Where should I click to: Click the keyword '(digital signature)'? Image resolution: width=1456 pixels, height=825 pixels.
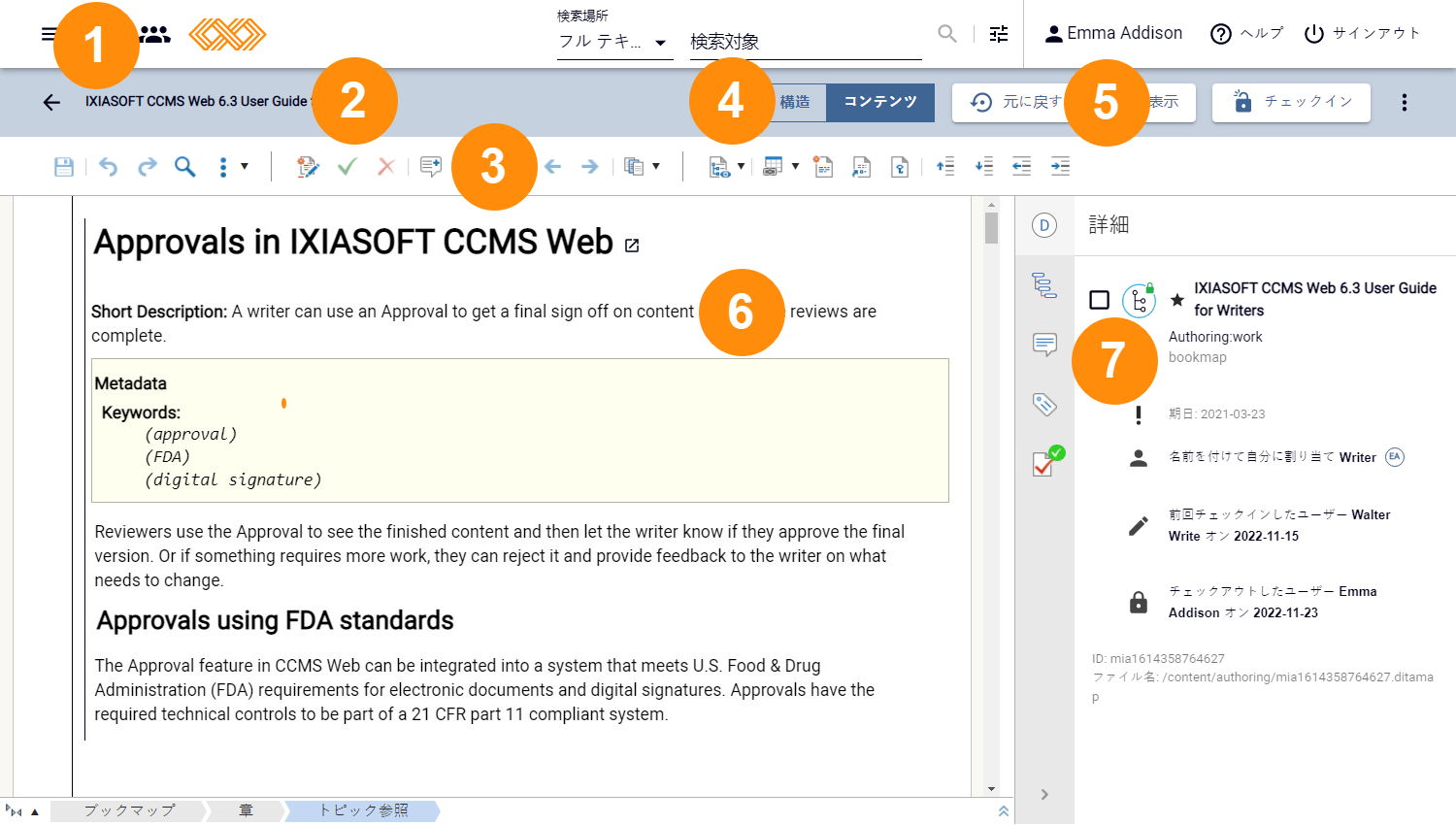pos(233,479)
